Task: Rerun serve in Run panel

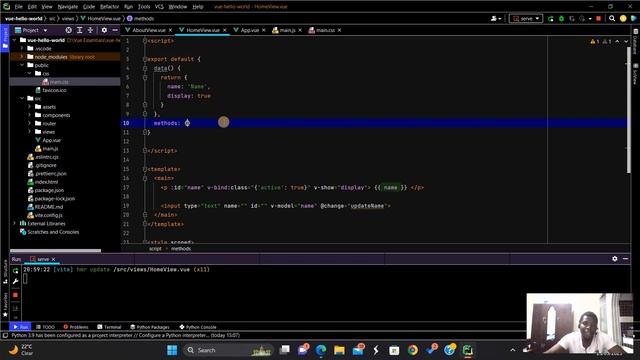Action: click(16, 271)
